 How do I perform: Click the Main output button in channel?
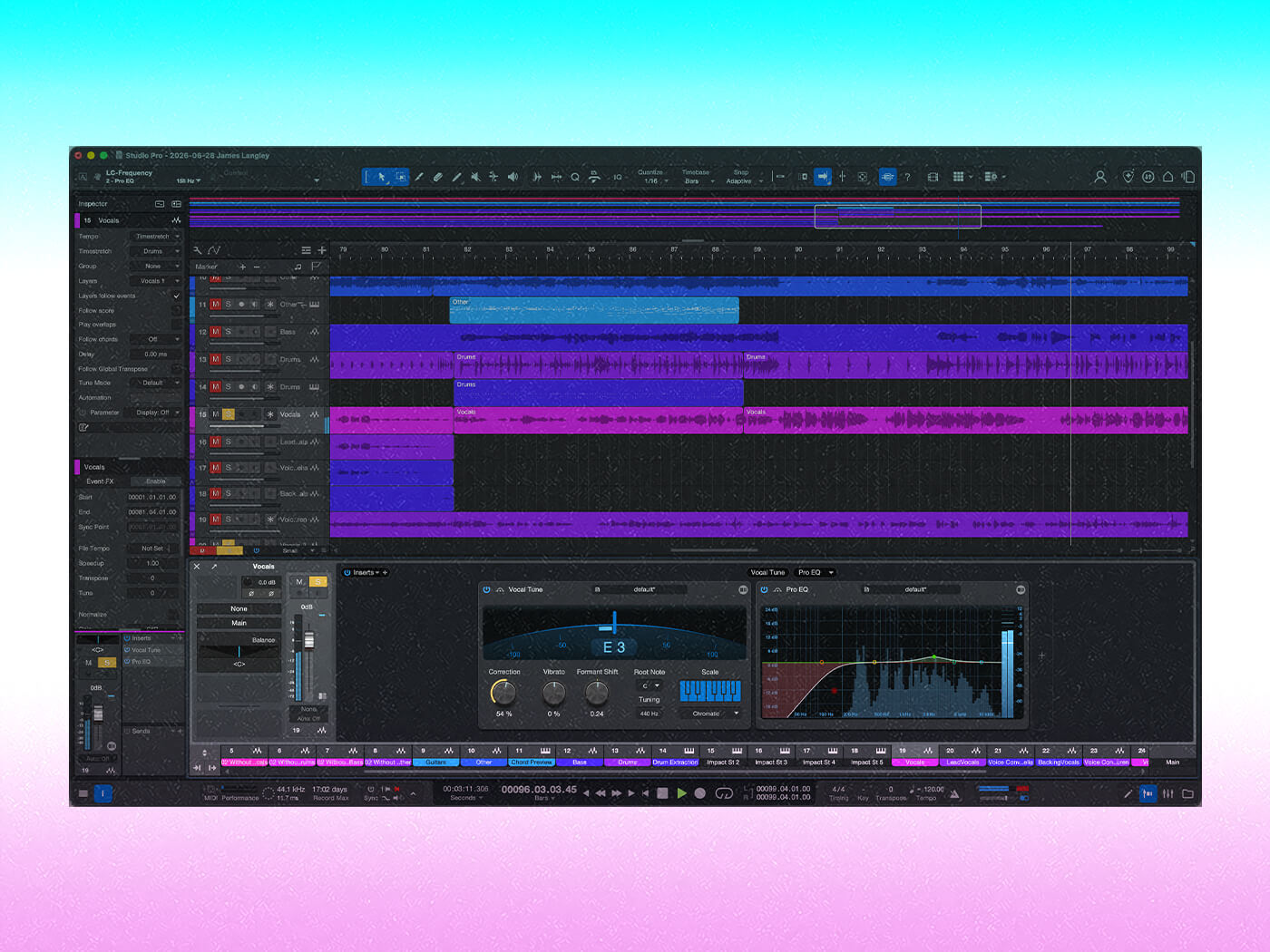pyautogui.click(x=239, y=623)
